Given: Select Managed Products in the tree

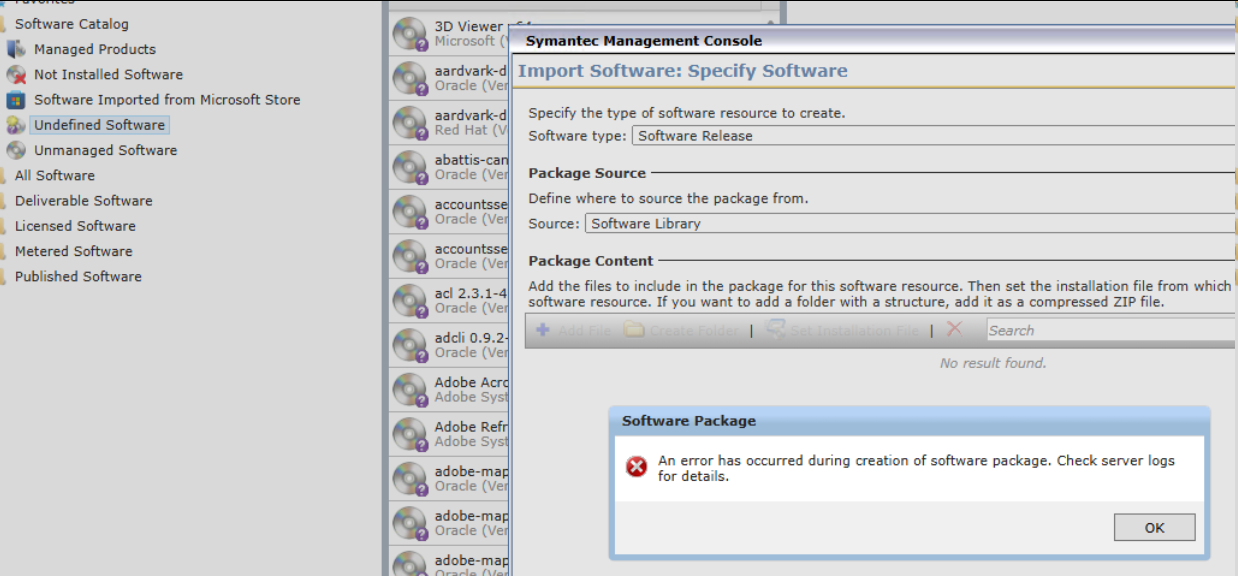Looking at the screenshot, I should point(94,49).
